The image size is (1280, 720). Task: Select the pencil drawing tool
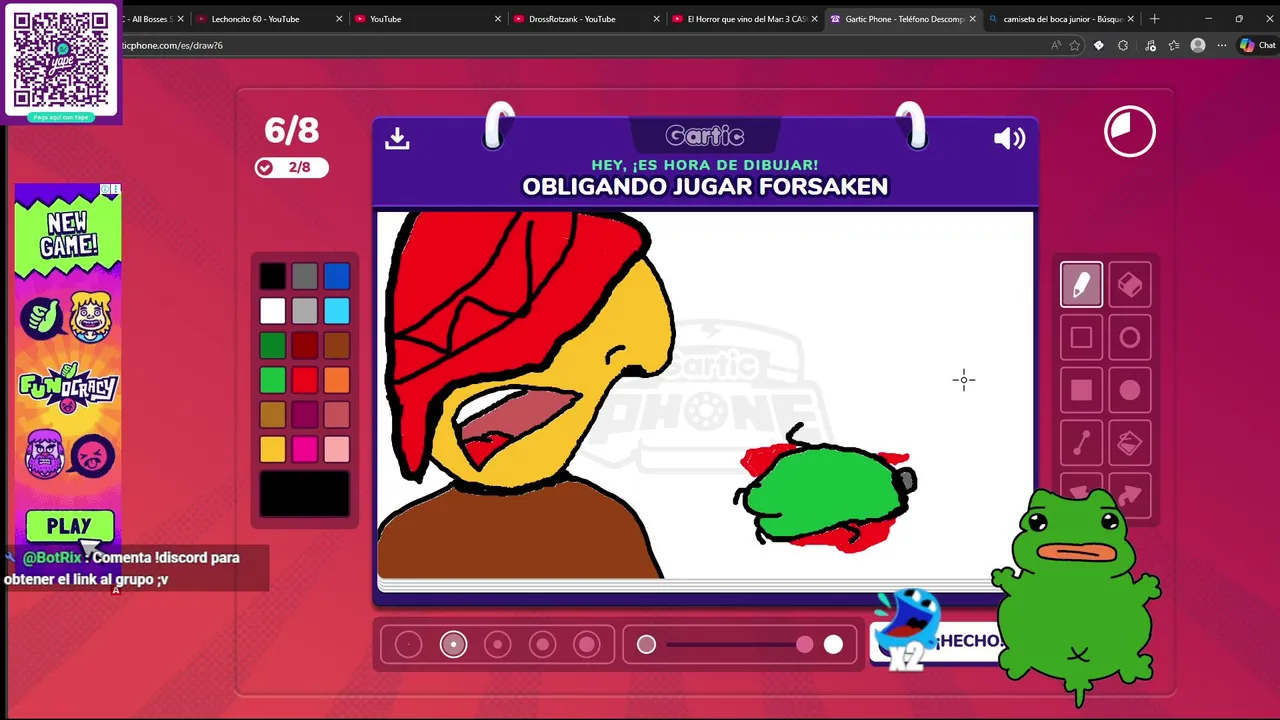[x=1081, y=285]
